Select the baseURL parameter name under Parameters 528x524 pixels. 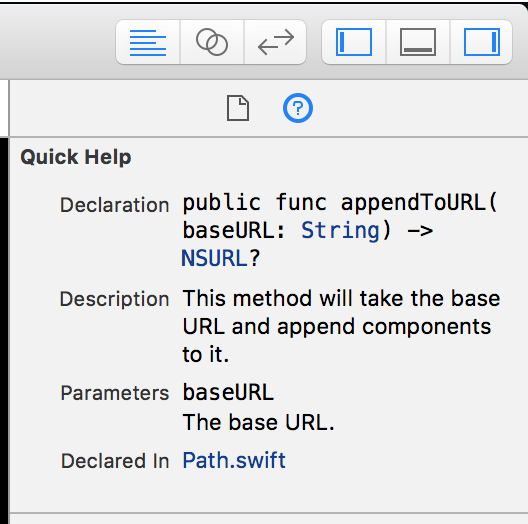[228, 392]
